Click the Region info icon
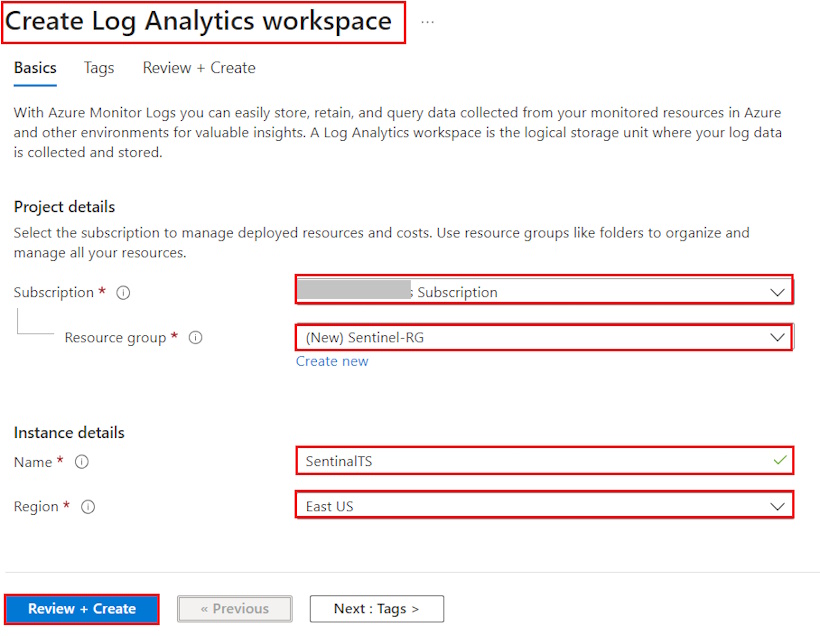Viewport: 820px width, 636px height. (88, 507)
